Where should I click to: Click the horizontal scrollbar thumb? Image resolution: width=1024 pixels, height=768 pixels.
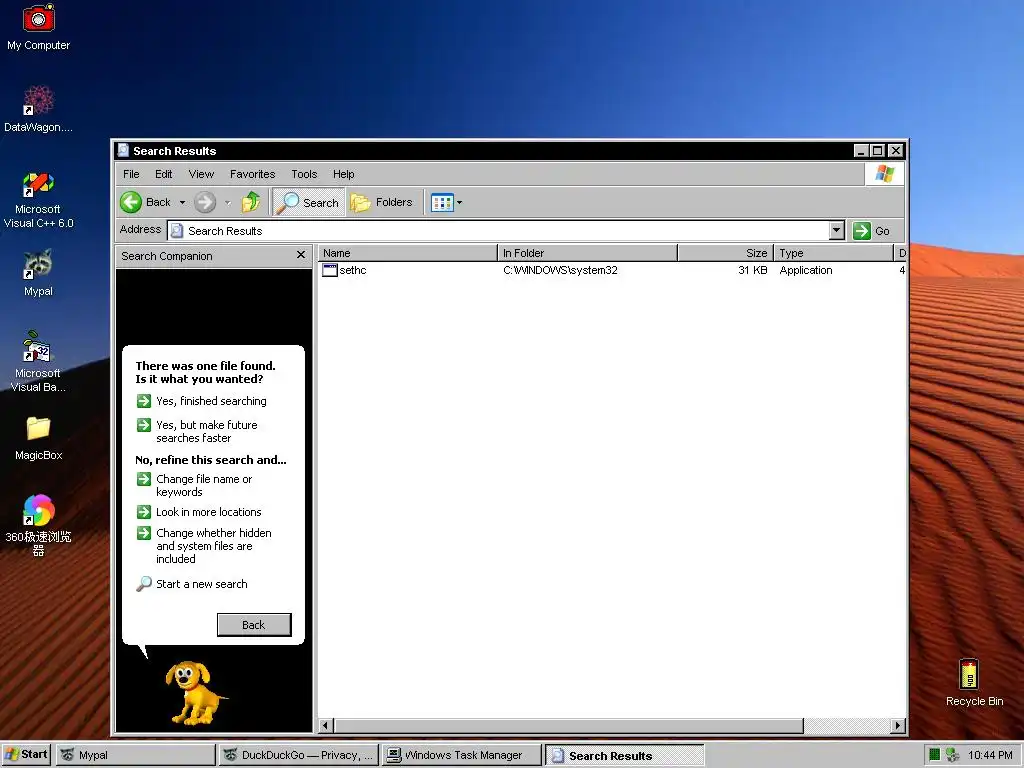(x=569, y=725)
